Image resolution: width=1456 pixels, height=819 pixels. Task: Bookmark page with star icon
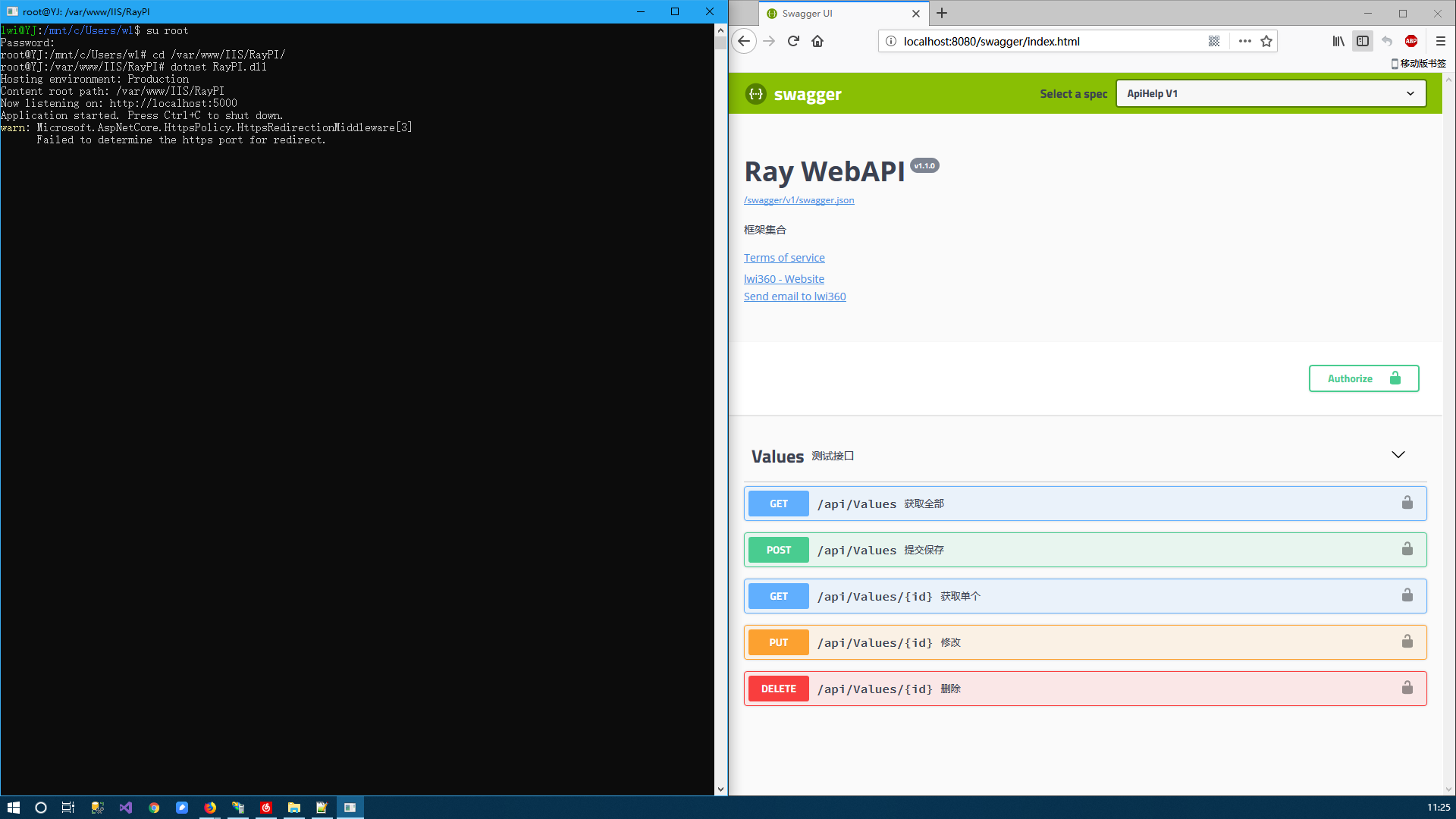[1266, 41]
